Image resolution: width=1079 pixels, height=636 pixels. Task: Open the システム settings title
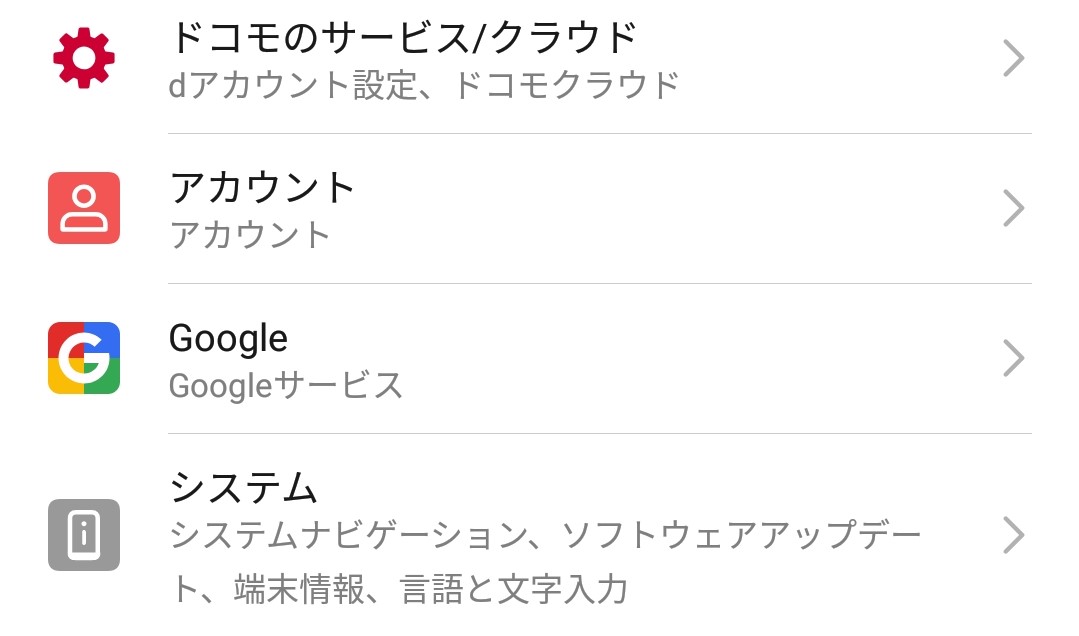click(244, 487)
